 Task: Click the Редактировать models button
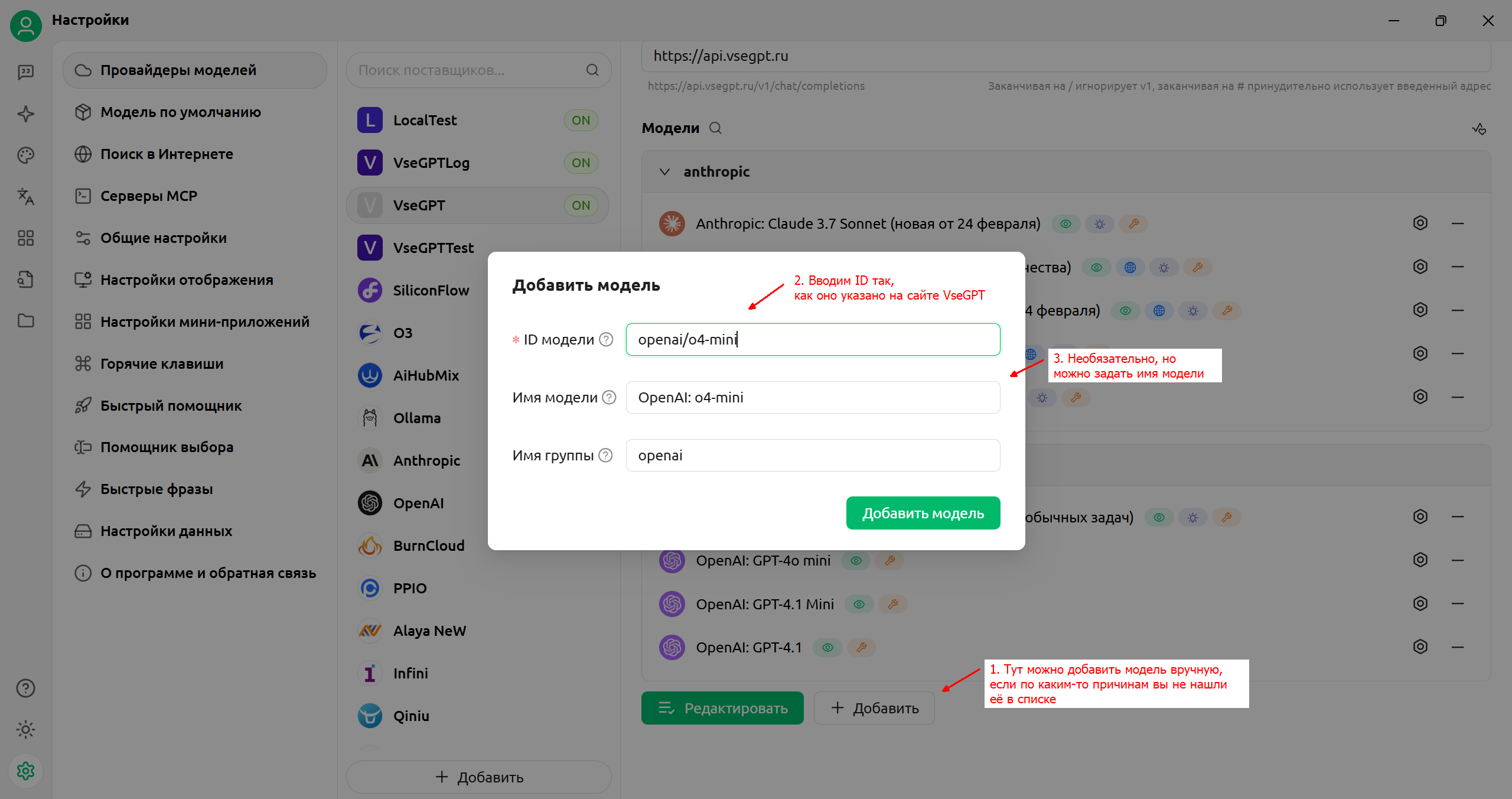coord(722,708)
